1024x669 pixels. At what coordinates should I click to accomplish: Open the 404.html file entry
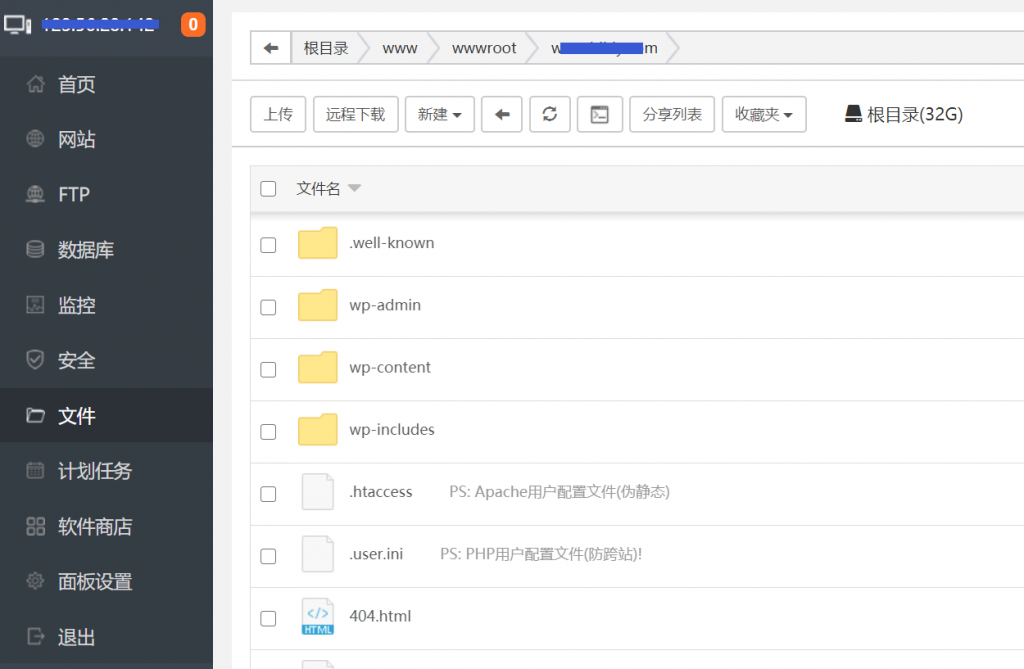380,616
